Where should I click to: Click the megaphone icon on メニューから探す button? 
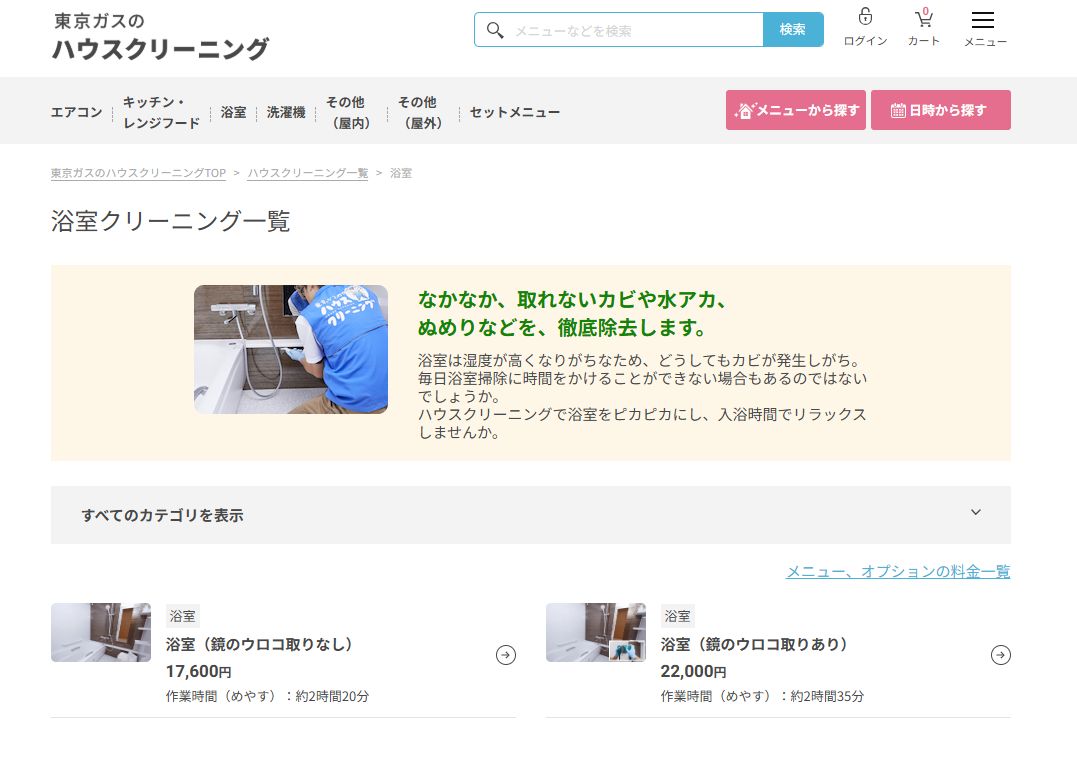tap(745, 110)
